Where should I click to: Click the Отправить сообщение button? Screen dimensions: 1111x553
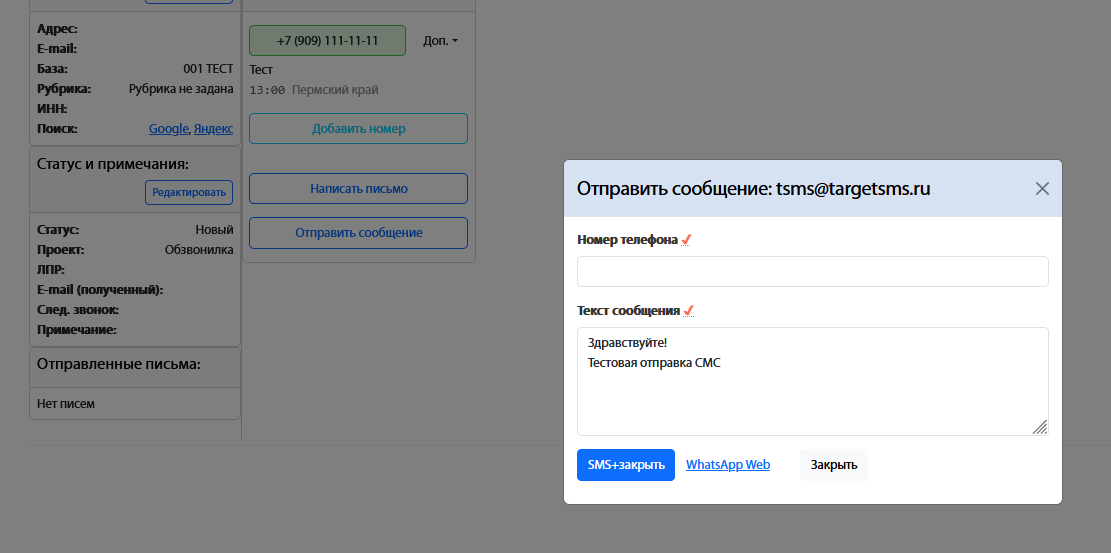[359, 233]
